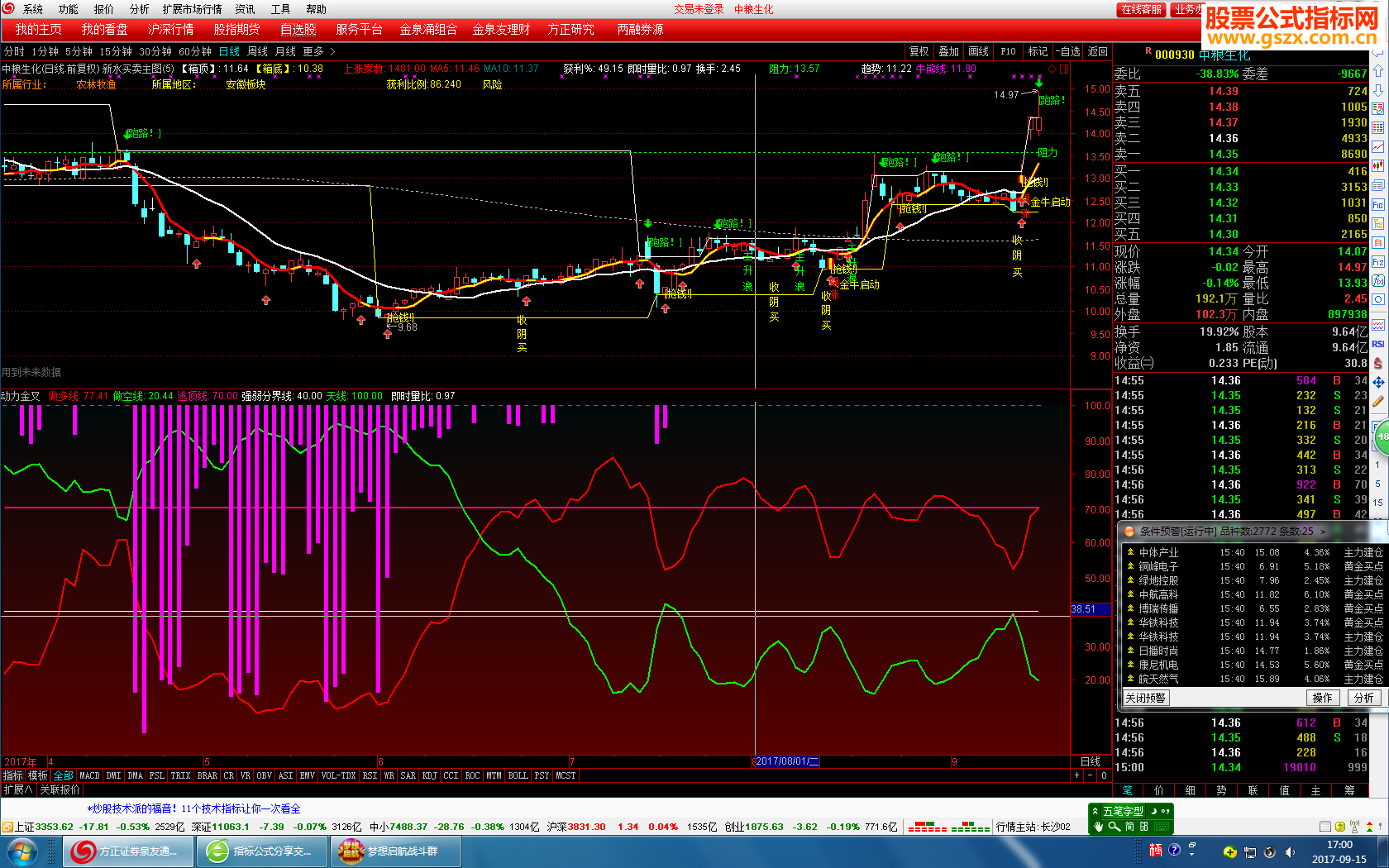1389x868 pixels.
Task: Click the RSI indicator sidebar icon
Action: 1378,344
